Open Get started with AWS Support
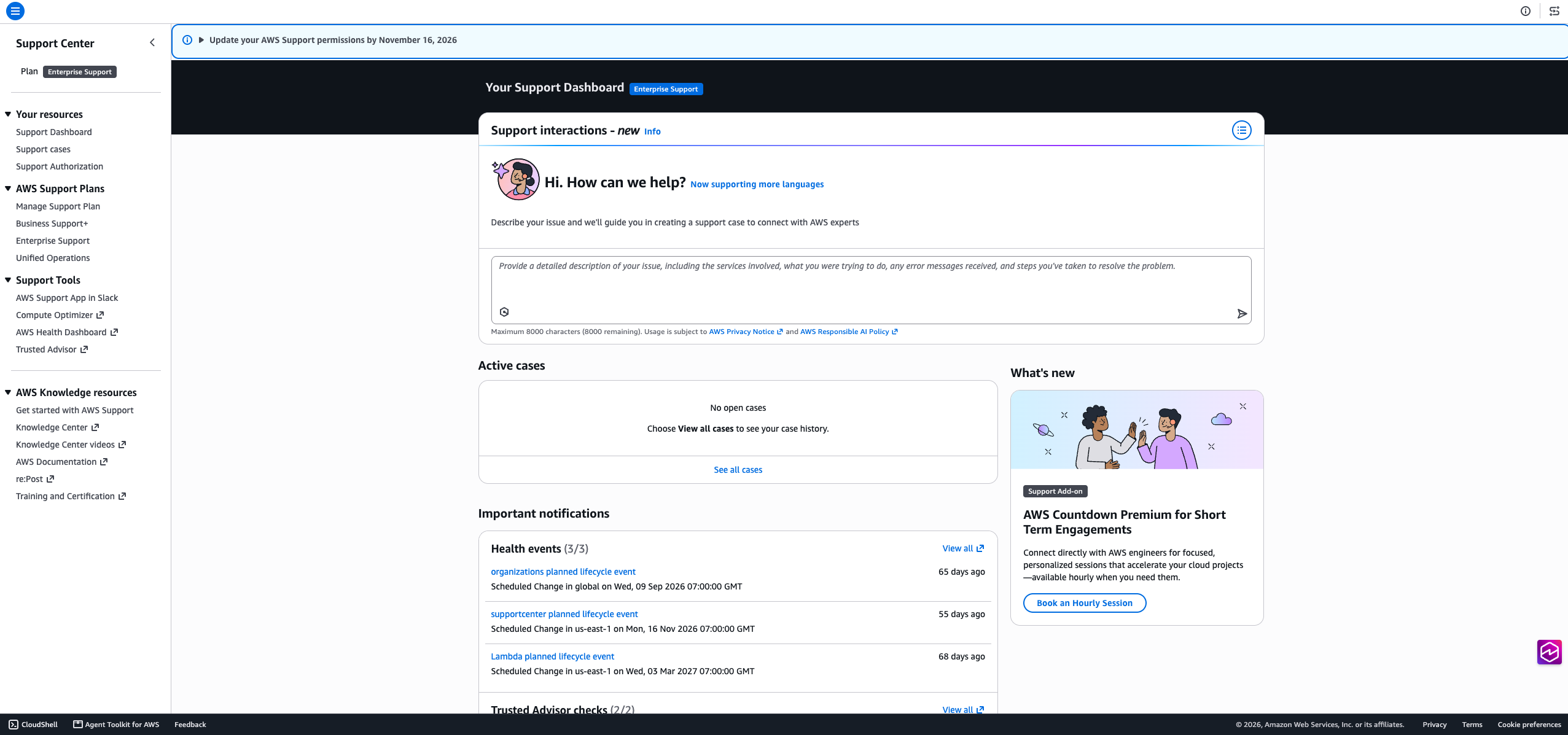Viewport: 1568px width, 735px height. coord(74,410)
